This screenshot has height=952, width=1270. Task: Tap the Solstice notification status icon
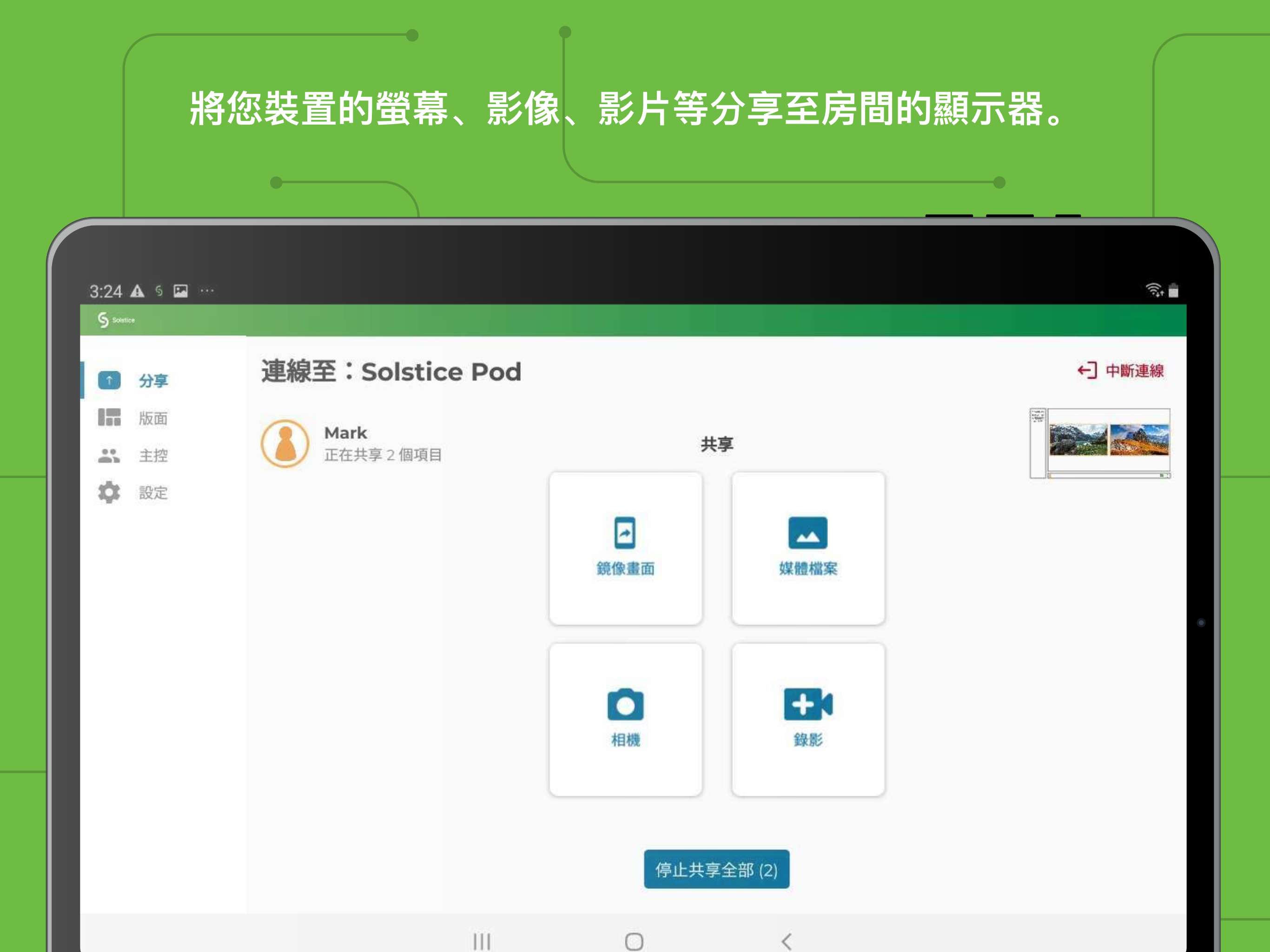[159, 291]
